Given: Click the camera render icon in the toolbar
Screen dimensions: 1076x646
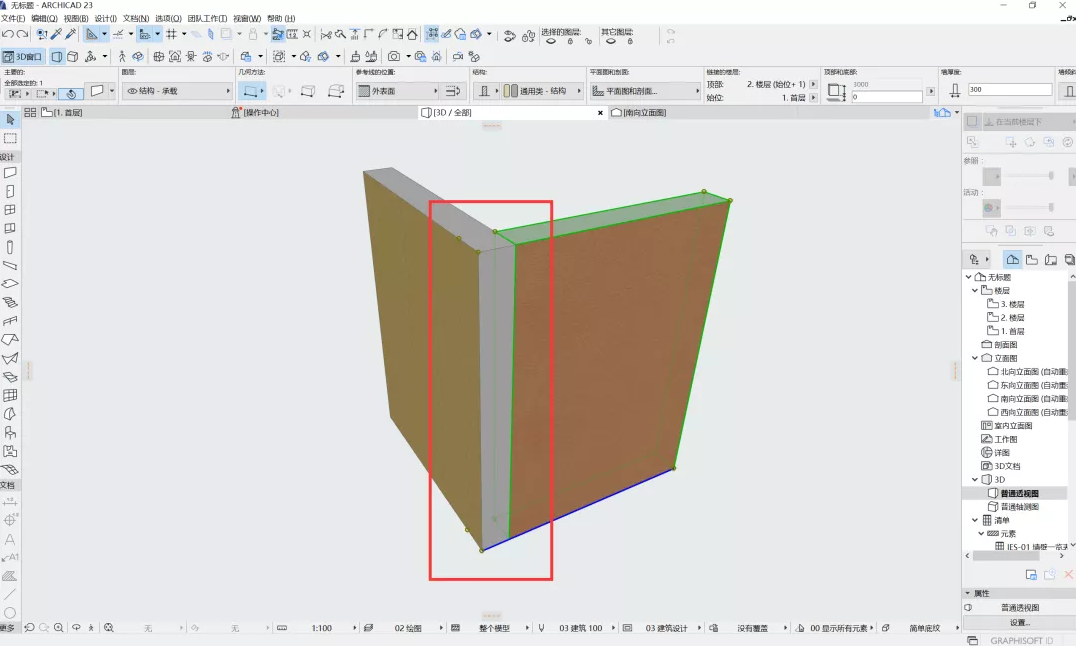Looking at the screenshot, I should (x=394, y=56).
